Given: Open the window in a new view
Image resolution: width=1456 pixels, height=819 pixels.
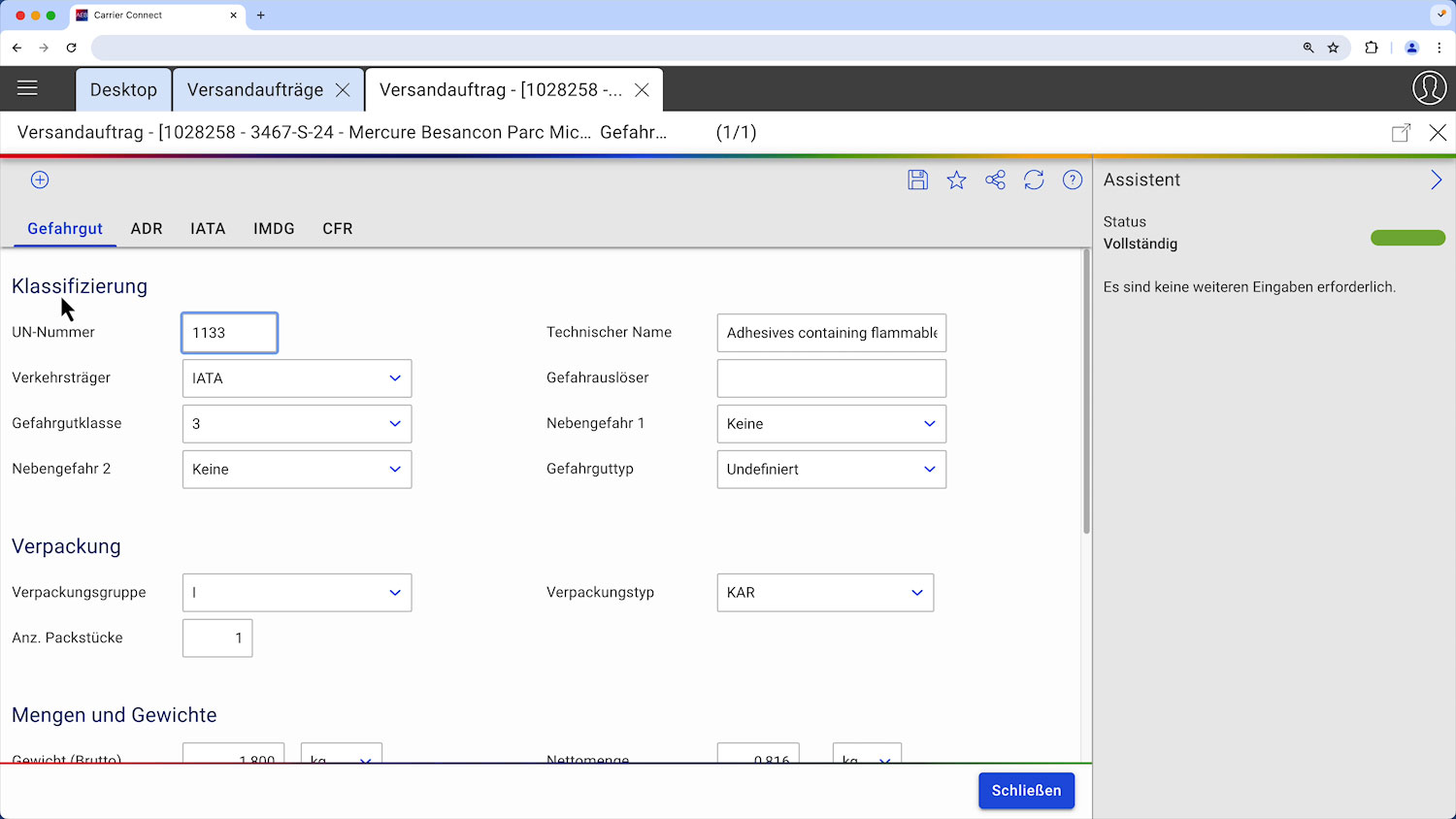Looking at the screenshot, I should pyautogui.click(x=1402, y=132).
